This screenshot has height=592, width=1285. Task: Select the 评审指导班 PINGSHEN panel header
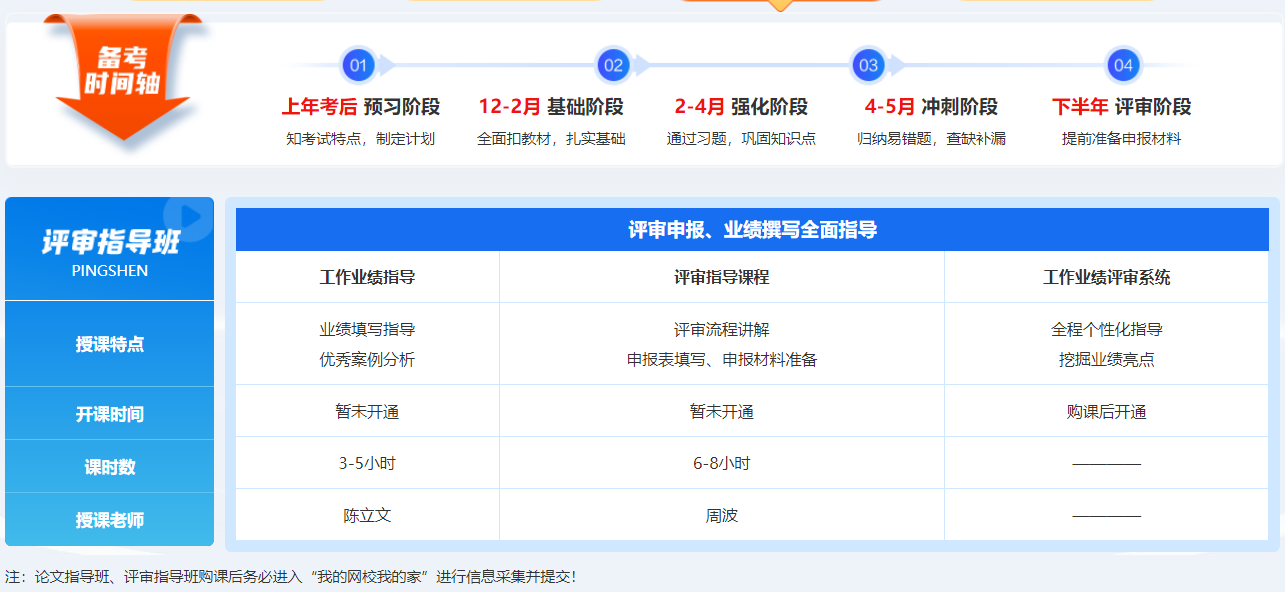(110, 250)
